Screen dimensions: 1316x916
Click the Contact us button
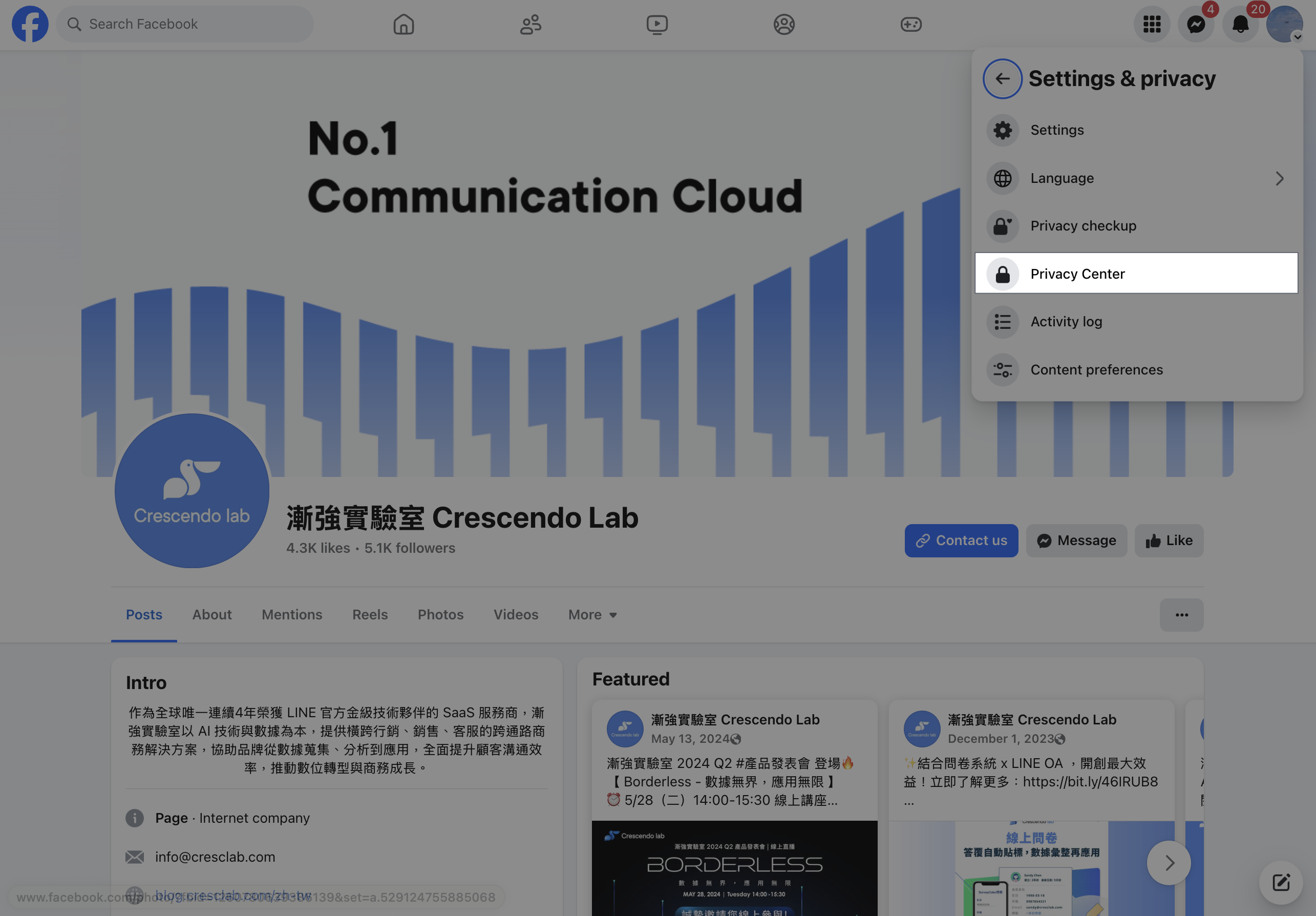click(961, 540)
